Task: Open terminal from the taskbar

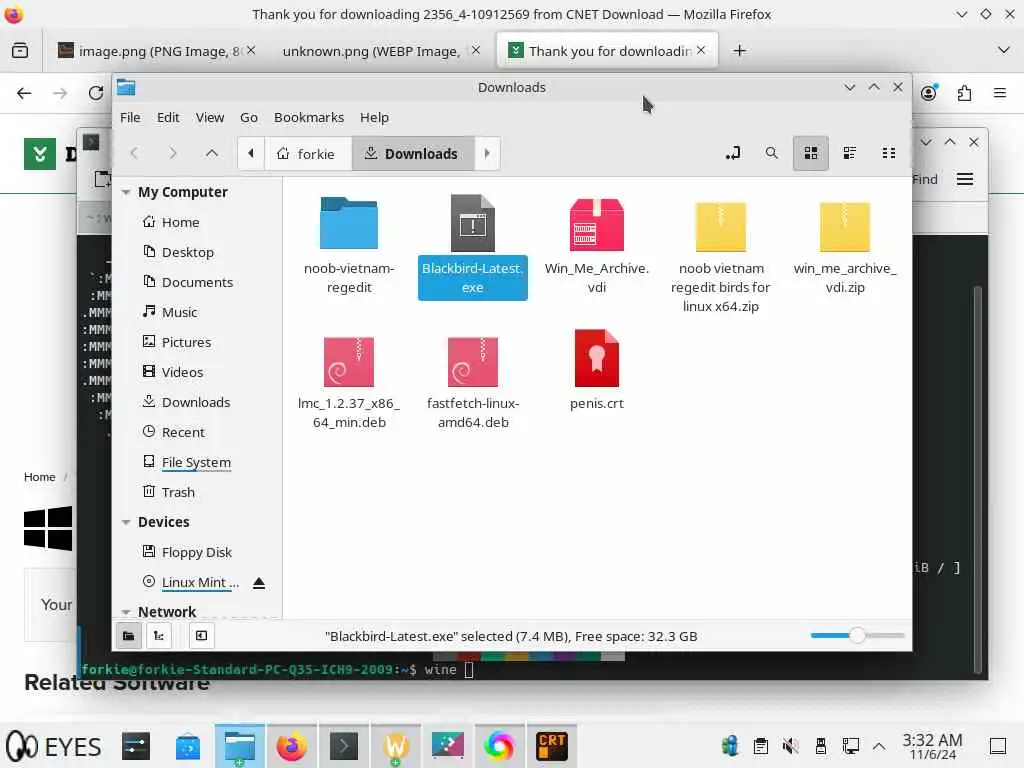Action: 344,746
